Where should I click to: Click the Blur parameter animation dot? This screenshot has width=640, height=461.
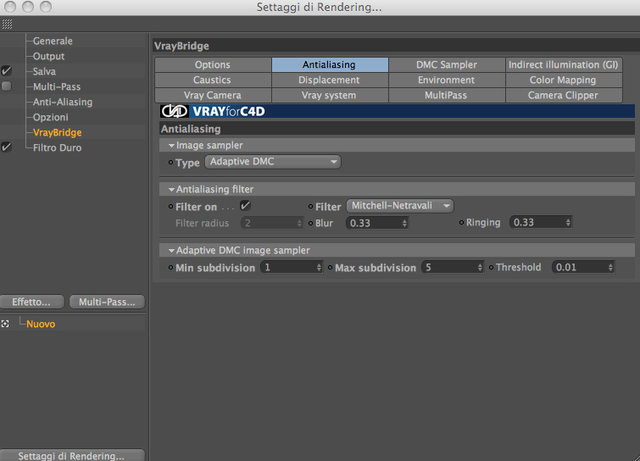311,223
